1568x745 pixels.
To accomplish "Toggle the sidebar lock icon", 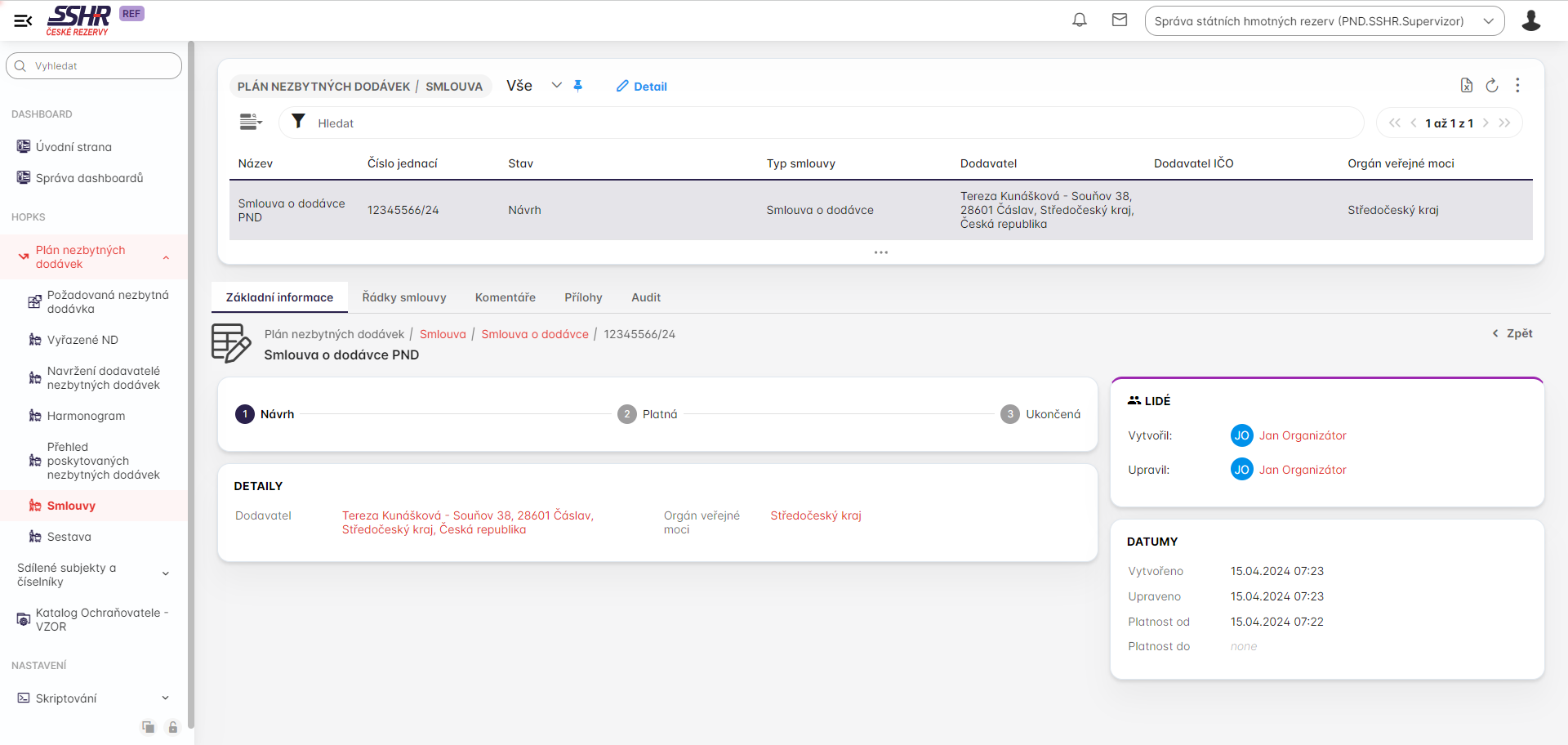I will [x=173, y=727].
